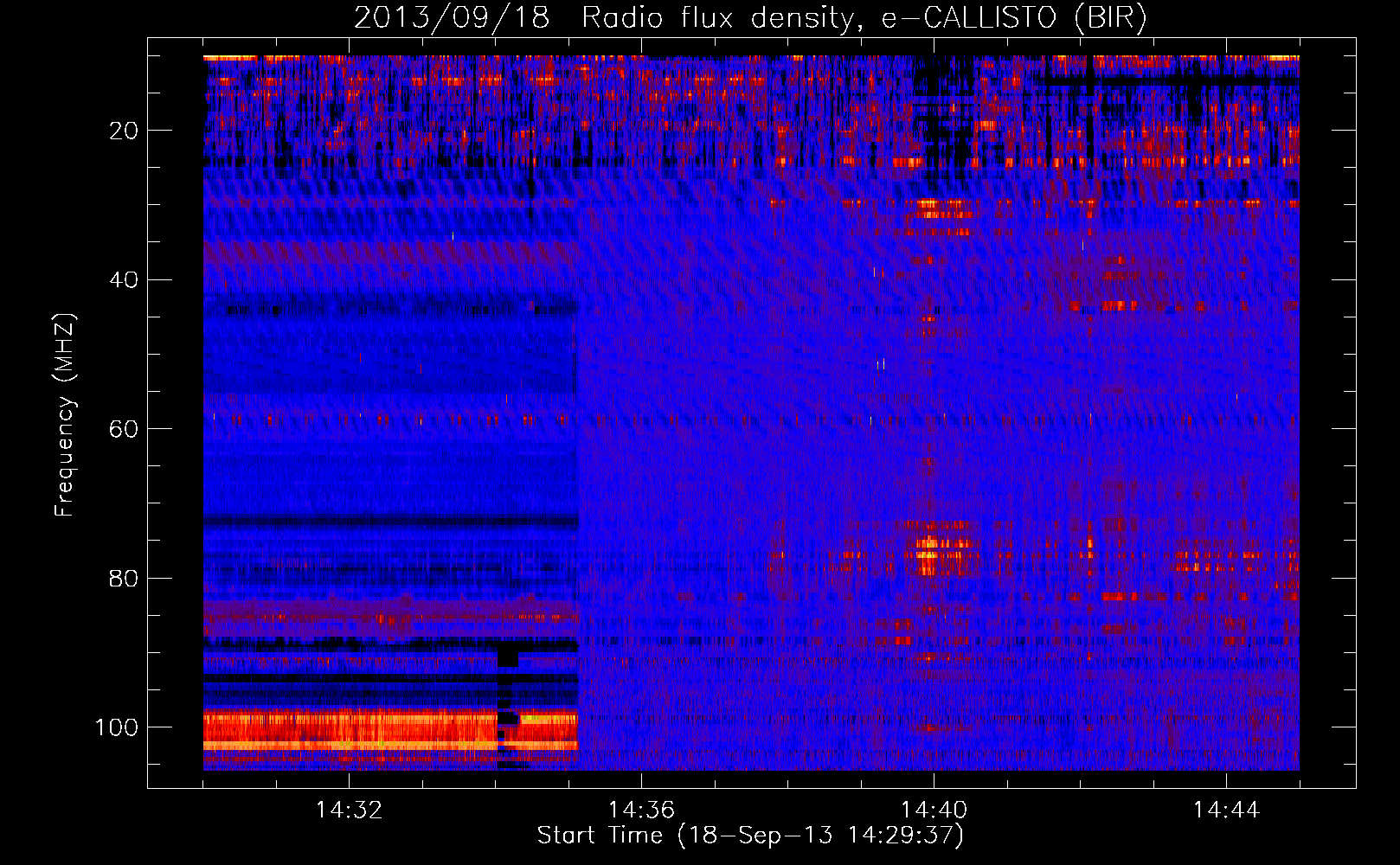This screenshot has height=865, width=1400.
Task: Select the 14:44 time tick label
Action: click(x=1226, y=811)
